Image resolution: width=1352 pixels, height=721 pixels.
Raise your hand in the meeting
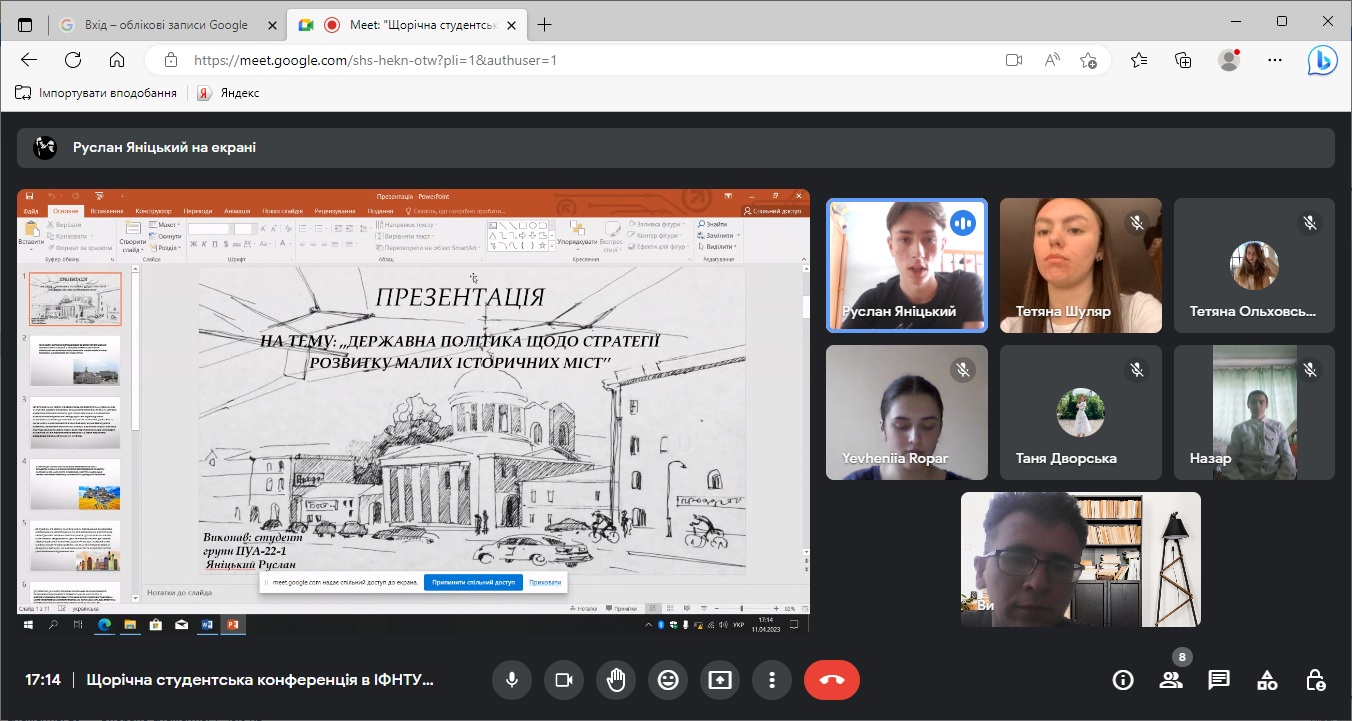[616, 680]
